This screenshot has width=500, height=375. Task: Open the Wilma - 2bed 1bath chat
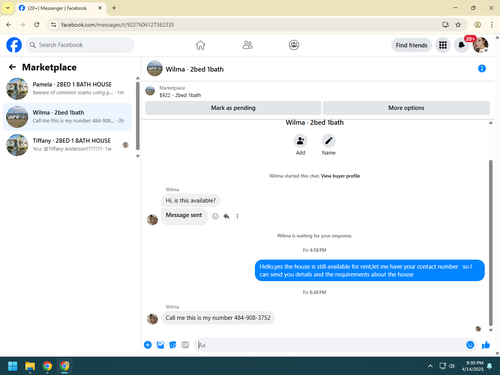(x=67, y=117)
